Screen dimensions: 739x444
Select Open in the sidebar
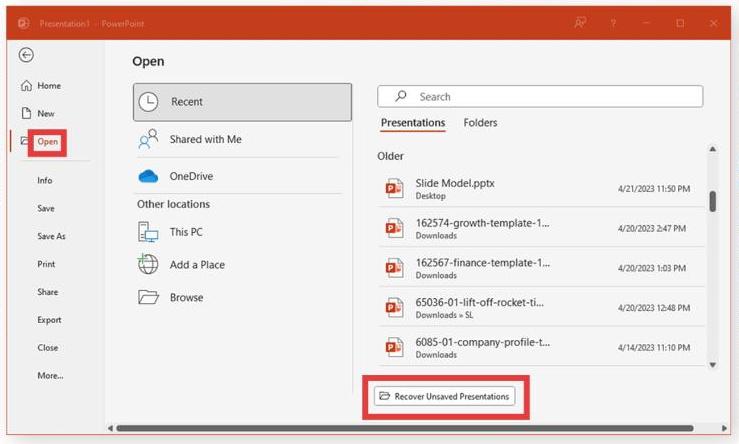[48, 141]
